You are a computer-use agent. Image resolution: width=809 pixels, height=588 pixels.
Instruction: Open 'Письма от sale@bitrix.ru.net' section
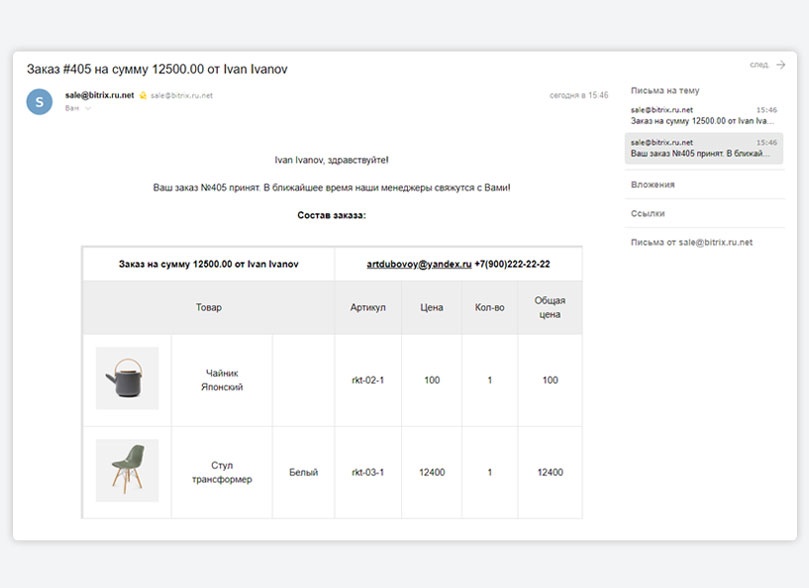click(x=691, y=243)
